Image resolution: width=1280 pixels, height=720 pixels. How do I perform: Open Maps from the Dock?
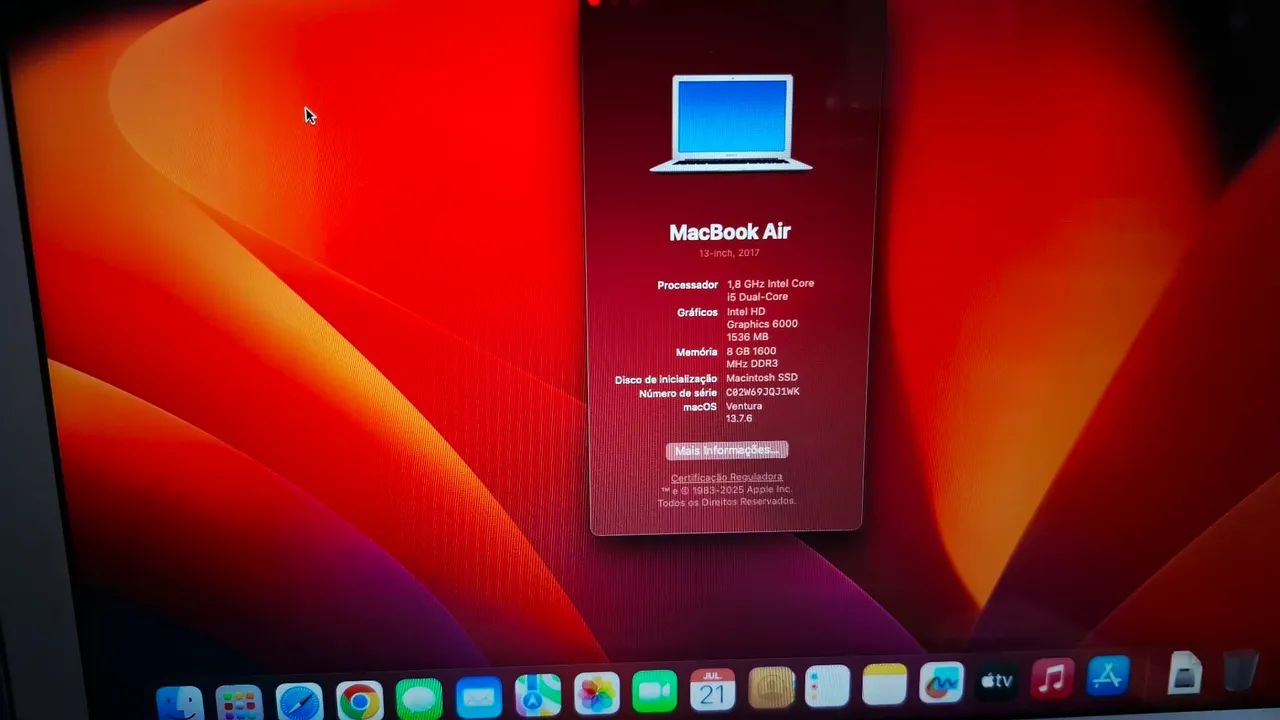pos(538,695)
